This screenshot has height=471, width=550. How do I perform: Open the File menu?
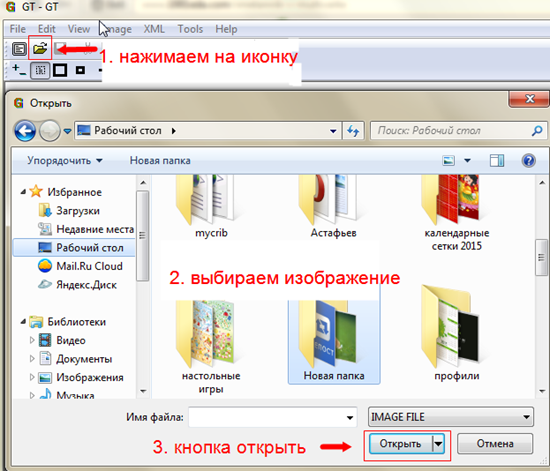(x=18, y=29)
